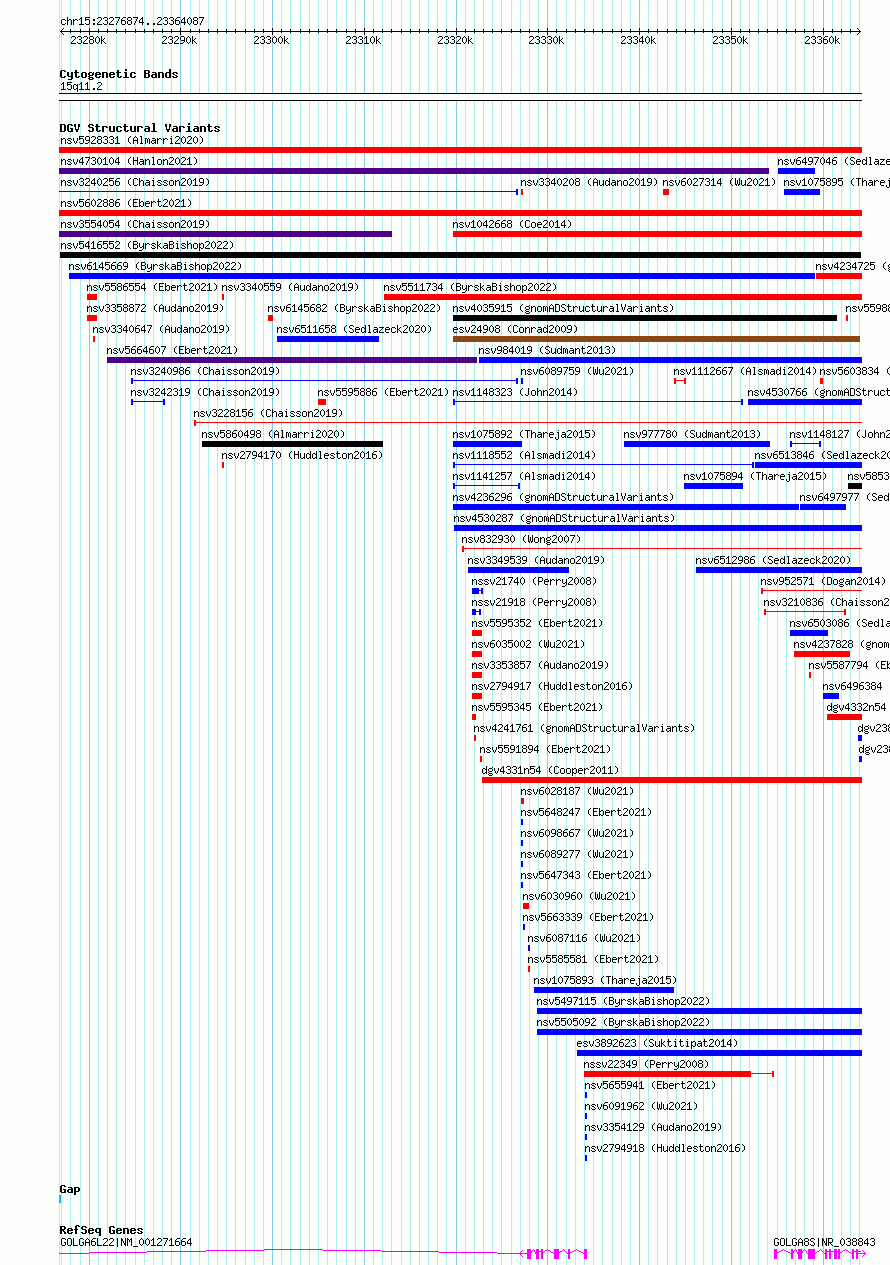
Task: Select variant nsv1148323 (John2014)
Action: [515, 392]
